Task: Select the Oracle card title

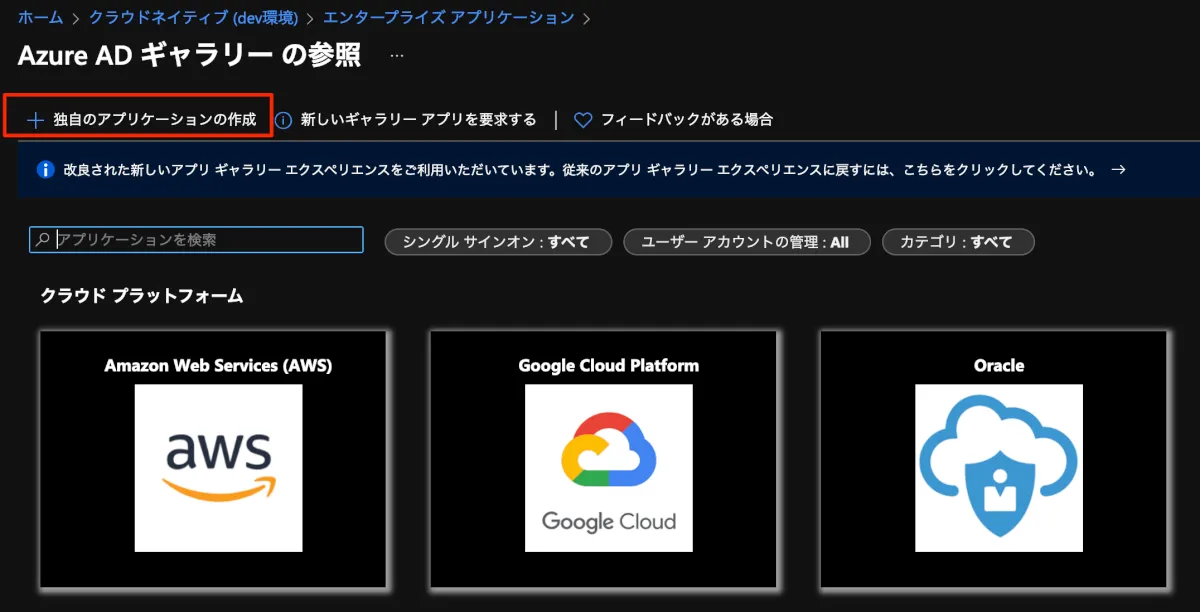Action: pos(998,366)
